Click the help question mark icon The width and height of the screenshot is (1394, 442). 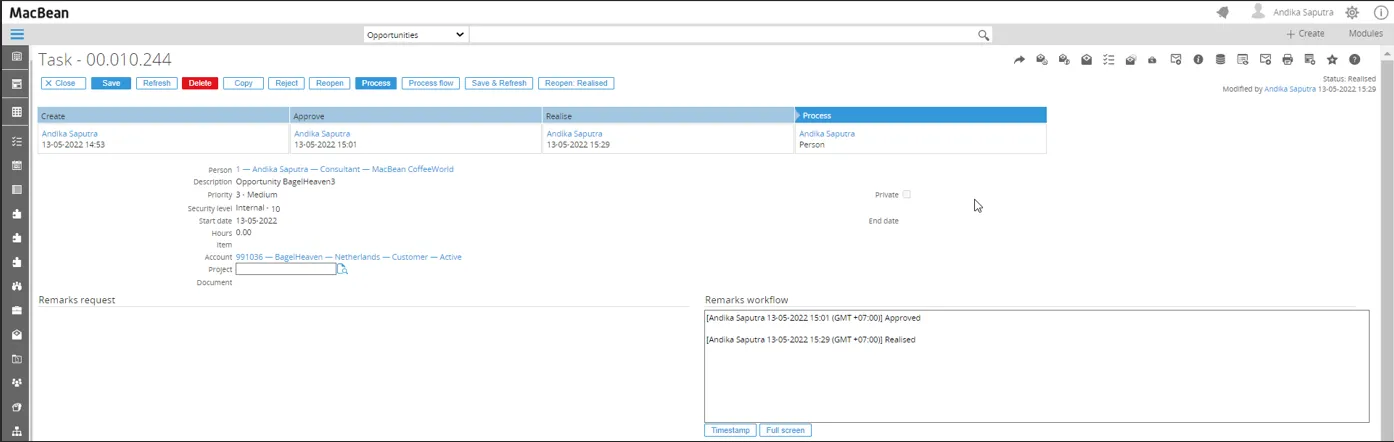(x=1355, y=60)
